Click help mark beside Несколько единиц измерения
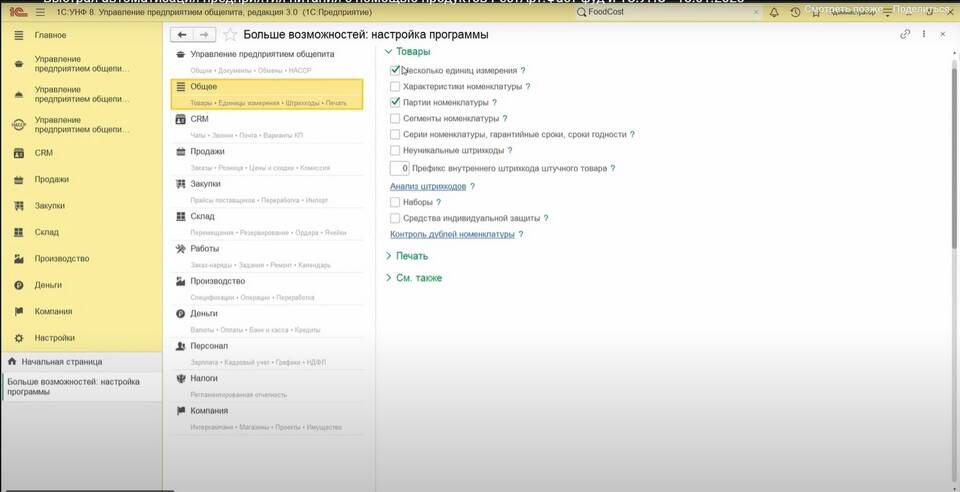Image resolution: width=960 pixels, height=492 pixels. coord(522,70)
